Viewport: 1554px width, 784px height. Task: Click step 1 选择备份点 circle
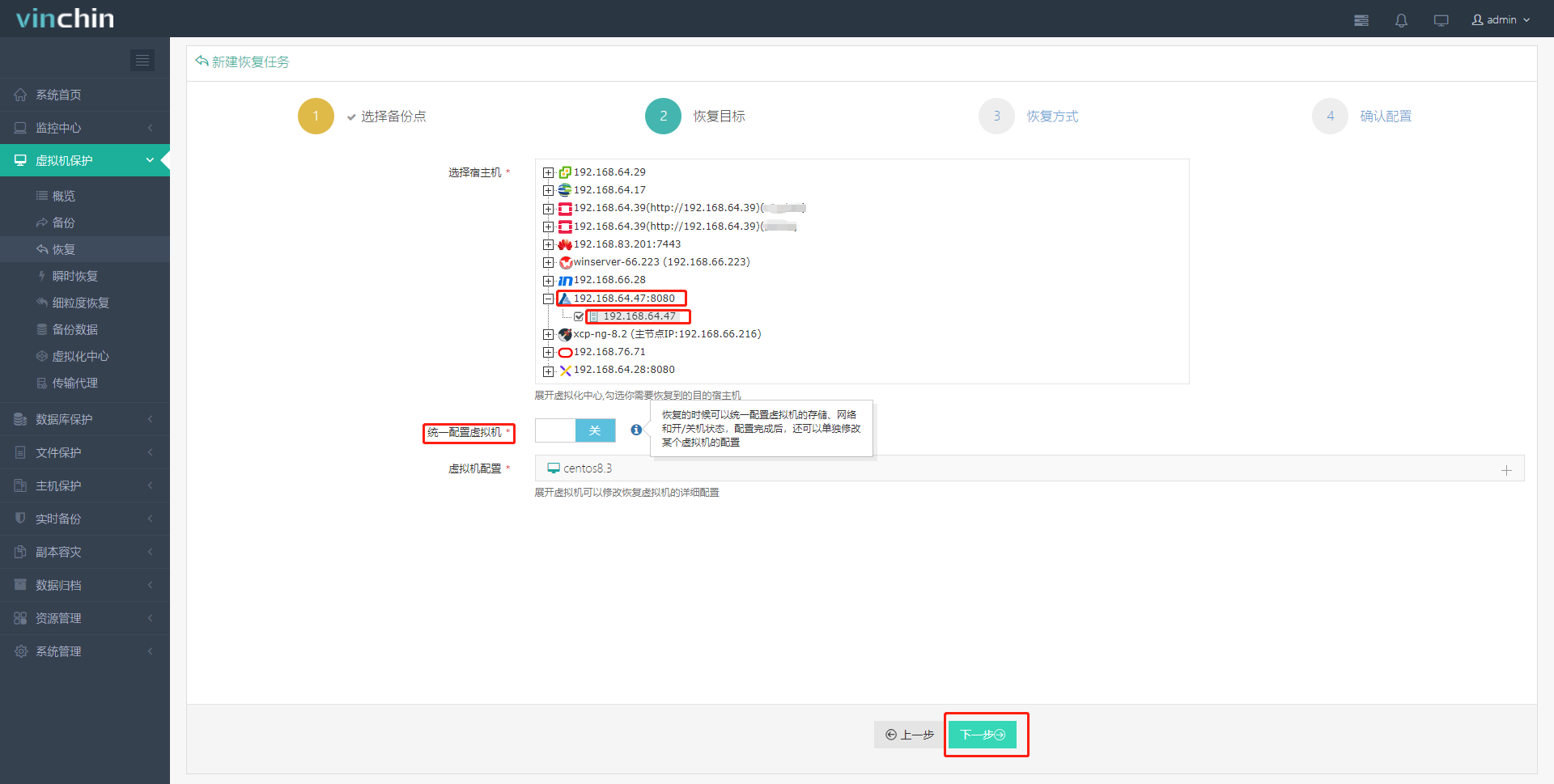[x=316, y=116]
